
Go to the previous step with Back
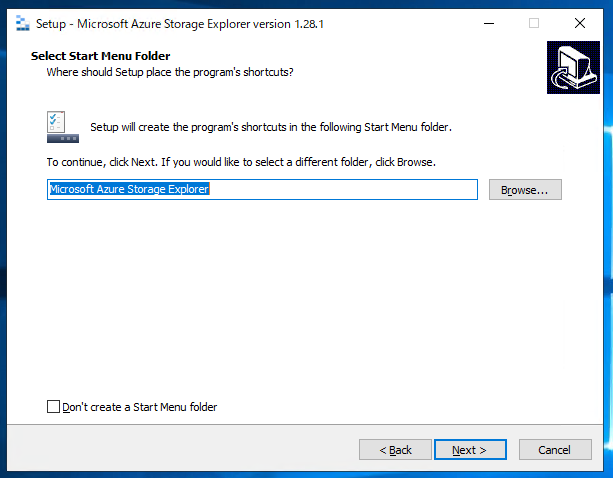pyautogui.click(x=395, y=449)
